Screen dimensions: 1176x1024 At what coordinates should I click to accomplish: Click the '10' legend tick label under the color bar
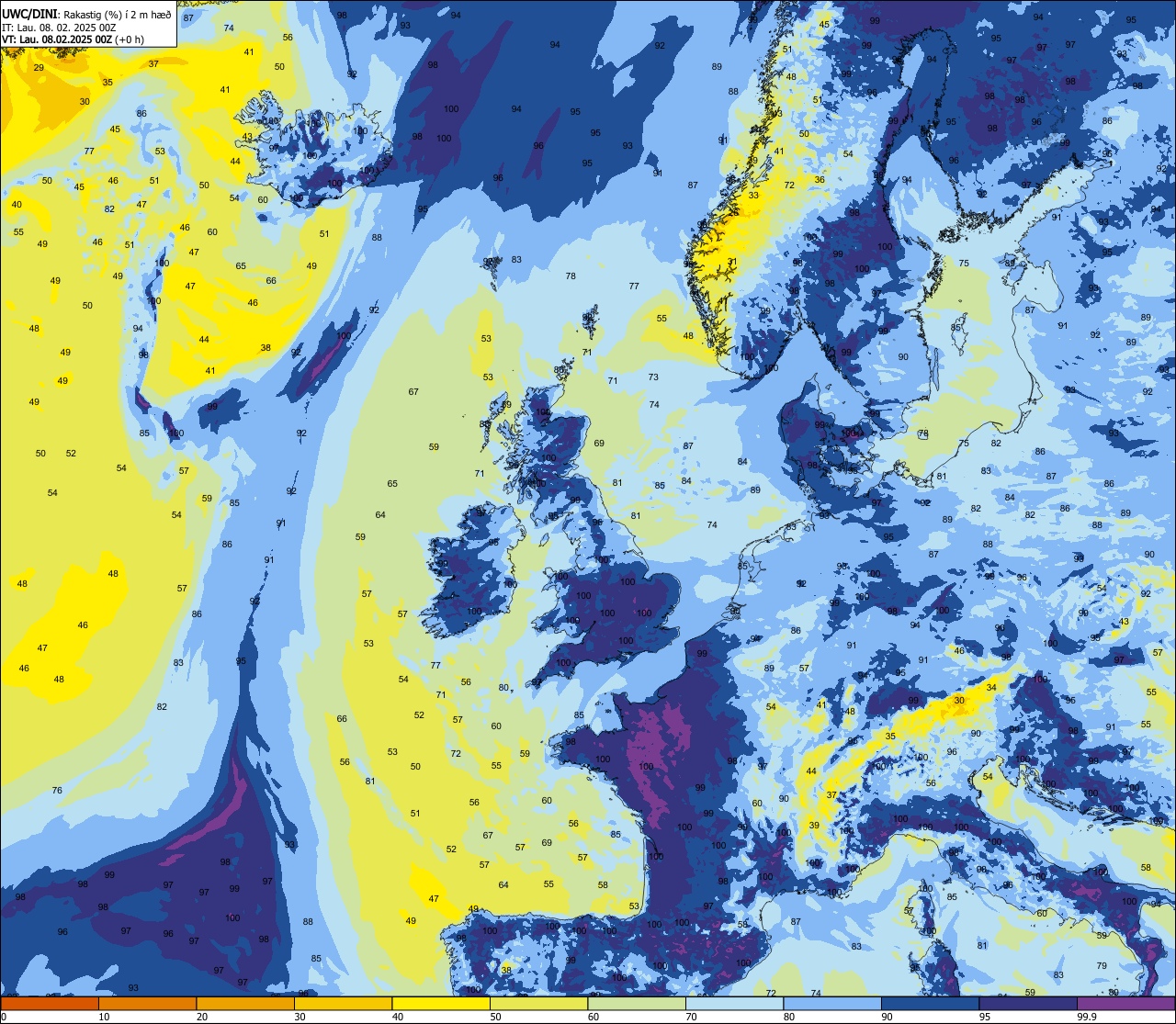tap(104, 1017)
